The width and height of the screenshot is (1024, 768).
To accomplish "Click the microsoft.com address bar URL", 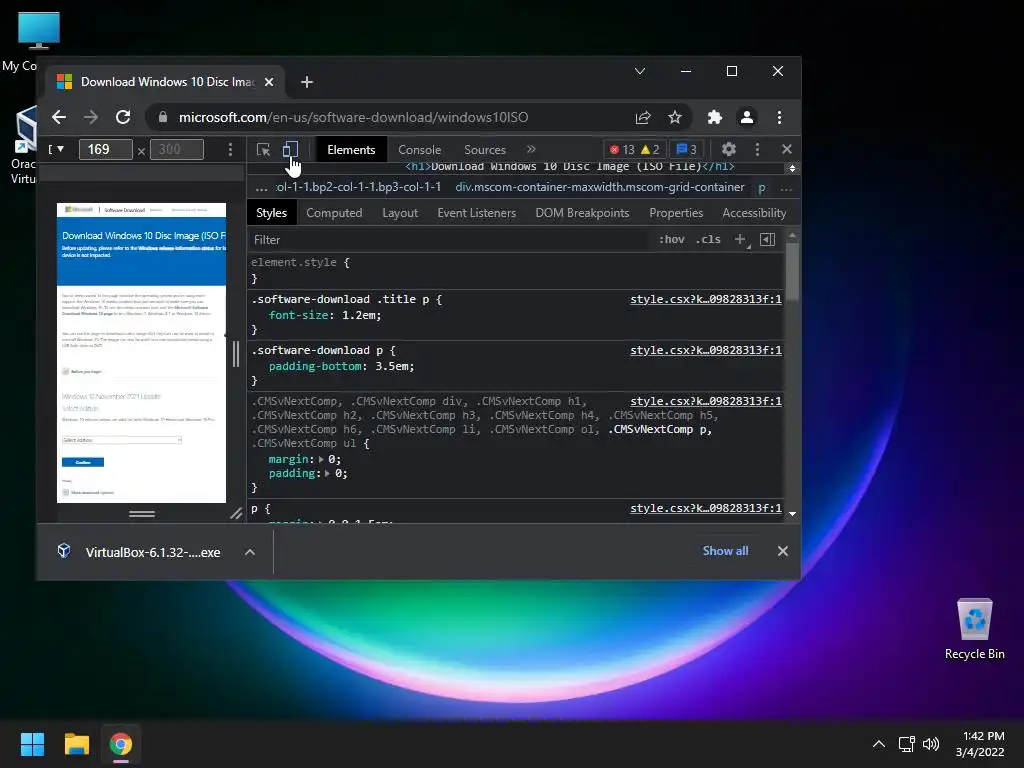I will (x=353, y=118).
